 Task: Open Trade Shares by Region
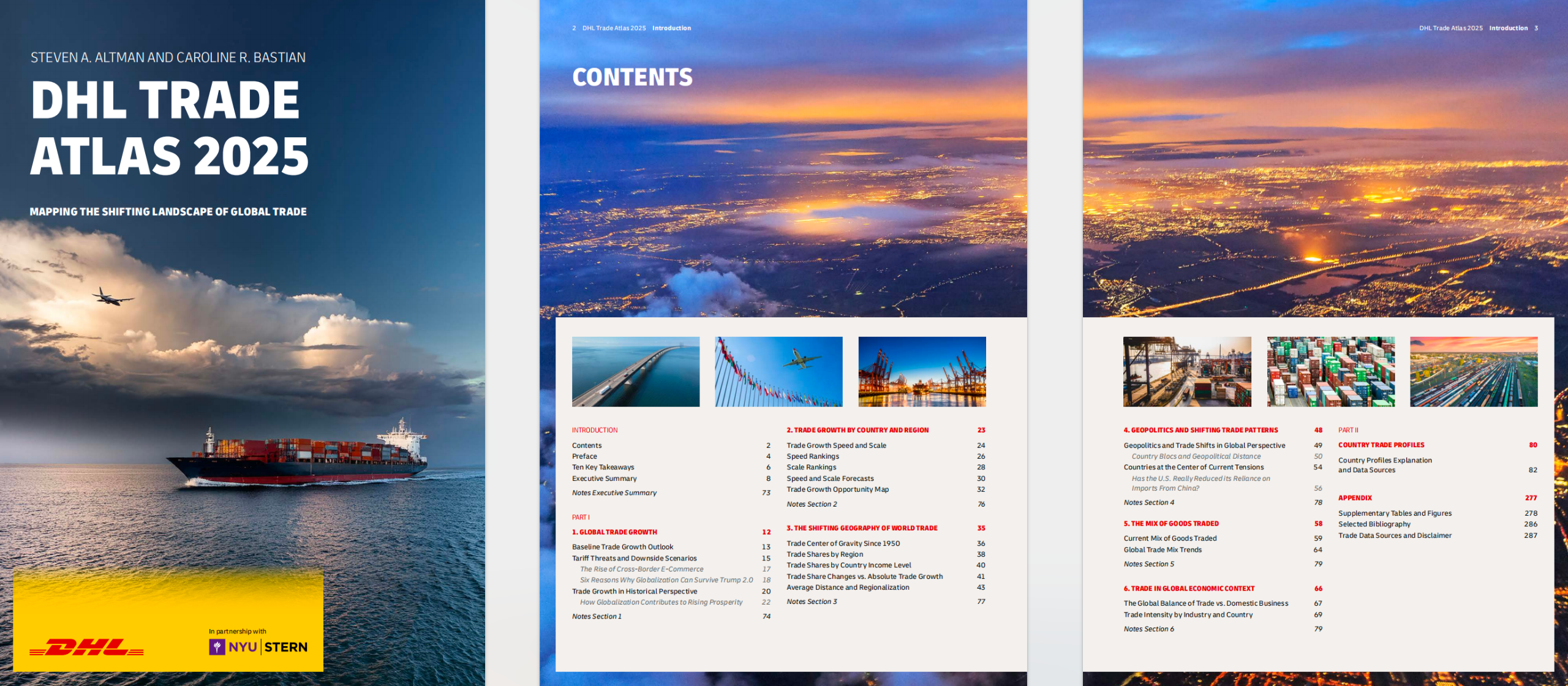coord(886,554)
